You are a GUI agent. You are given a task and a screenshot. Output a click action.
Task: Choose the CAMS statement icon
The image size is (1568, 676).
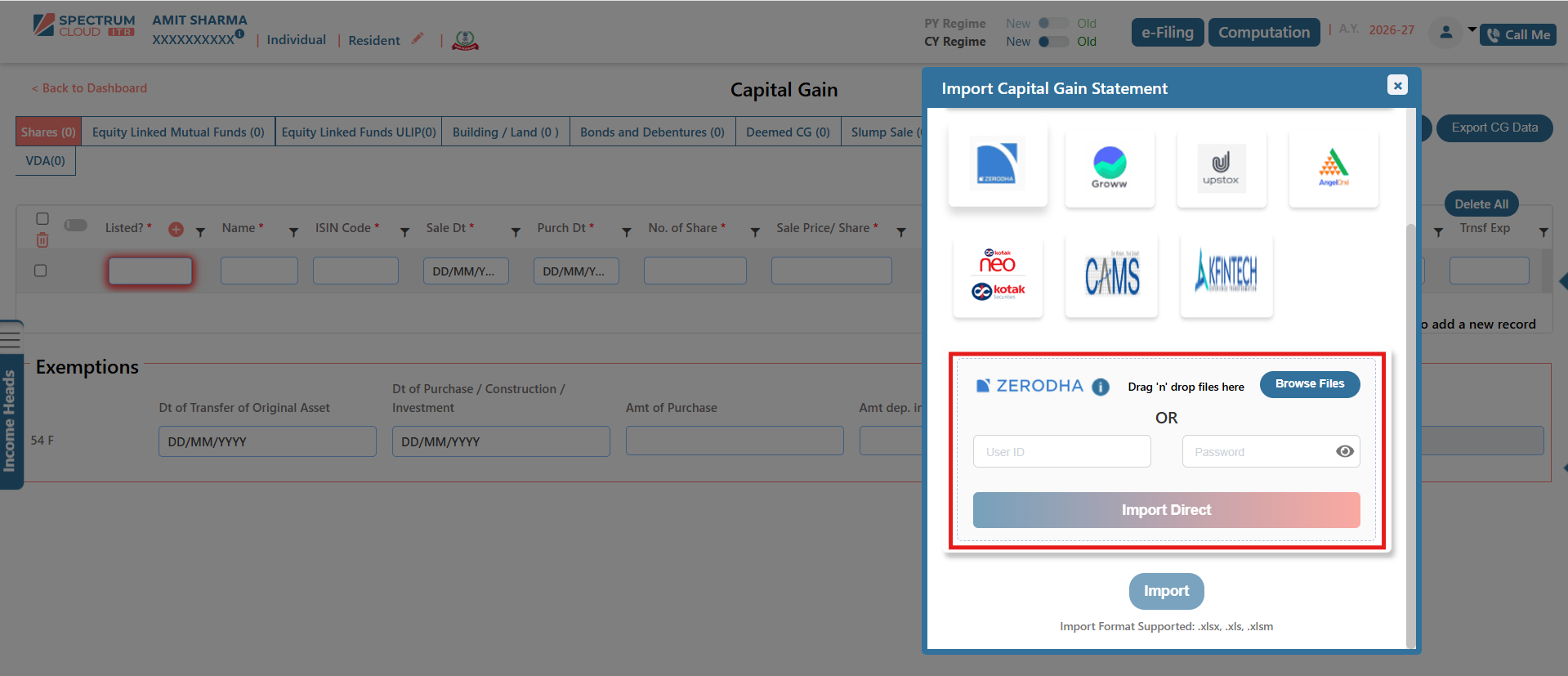[1111, 275]
